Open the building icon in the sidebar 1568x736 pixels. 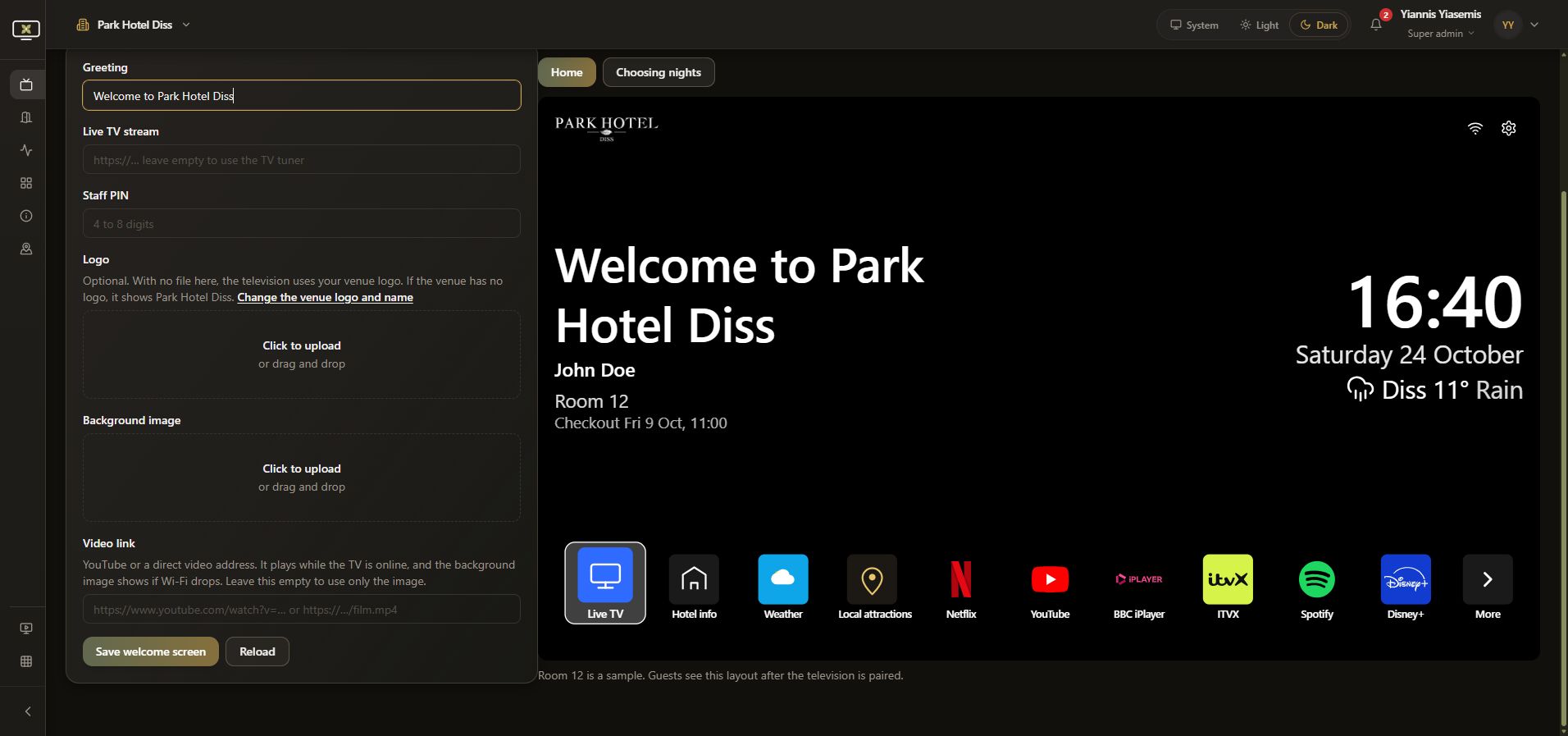[26, 117]
